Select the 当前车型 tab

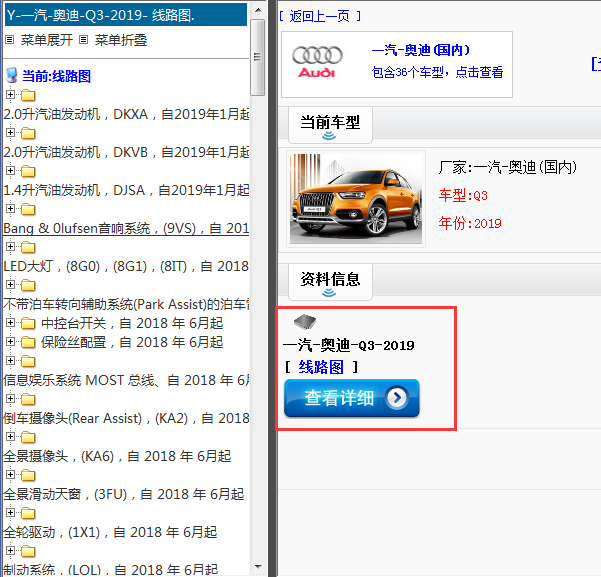330,125
